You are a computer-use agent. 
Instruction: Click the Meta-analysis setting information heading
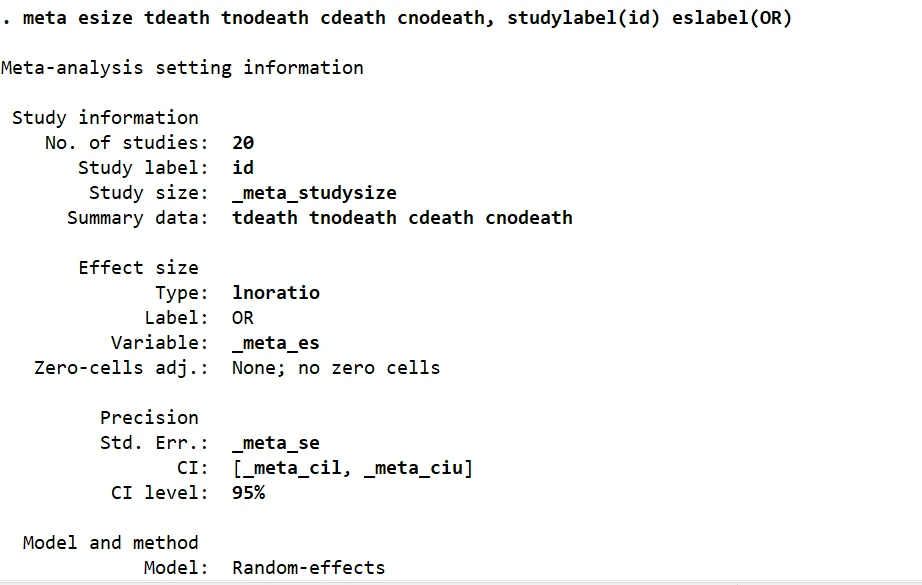coord(182,68)
